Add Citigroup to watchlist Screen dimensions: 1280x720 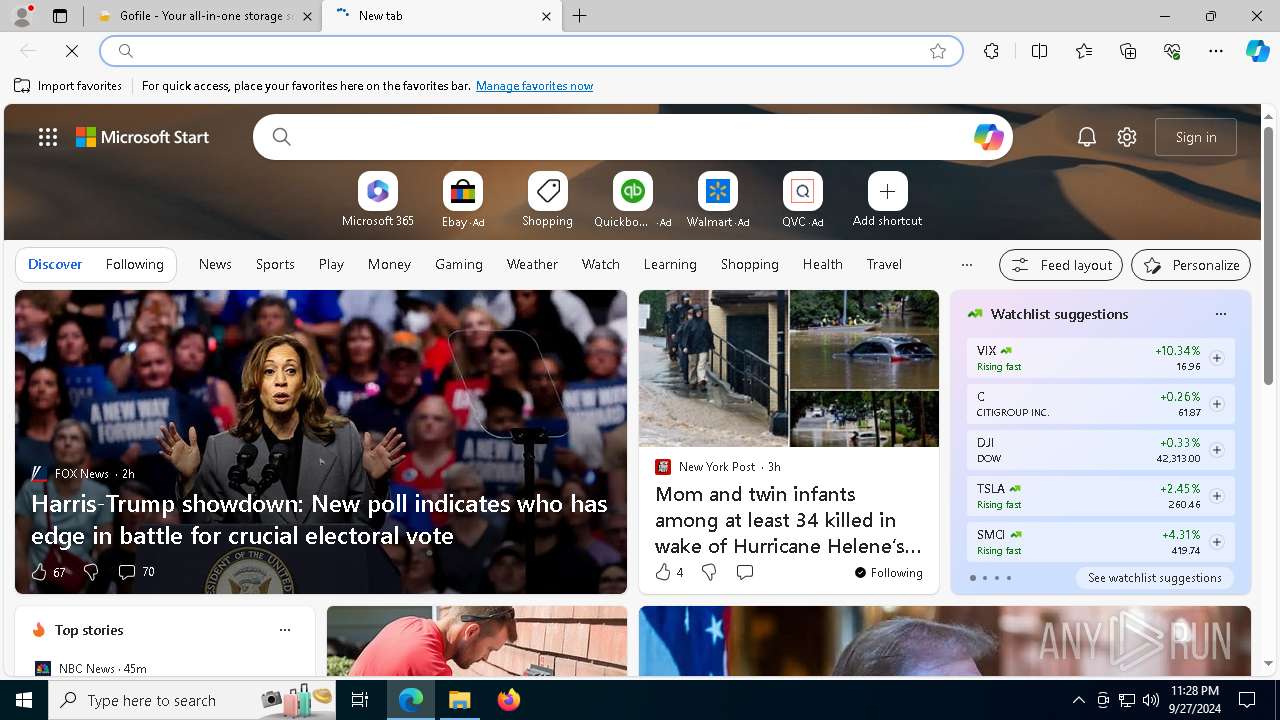1216,404
